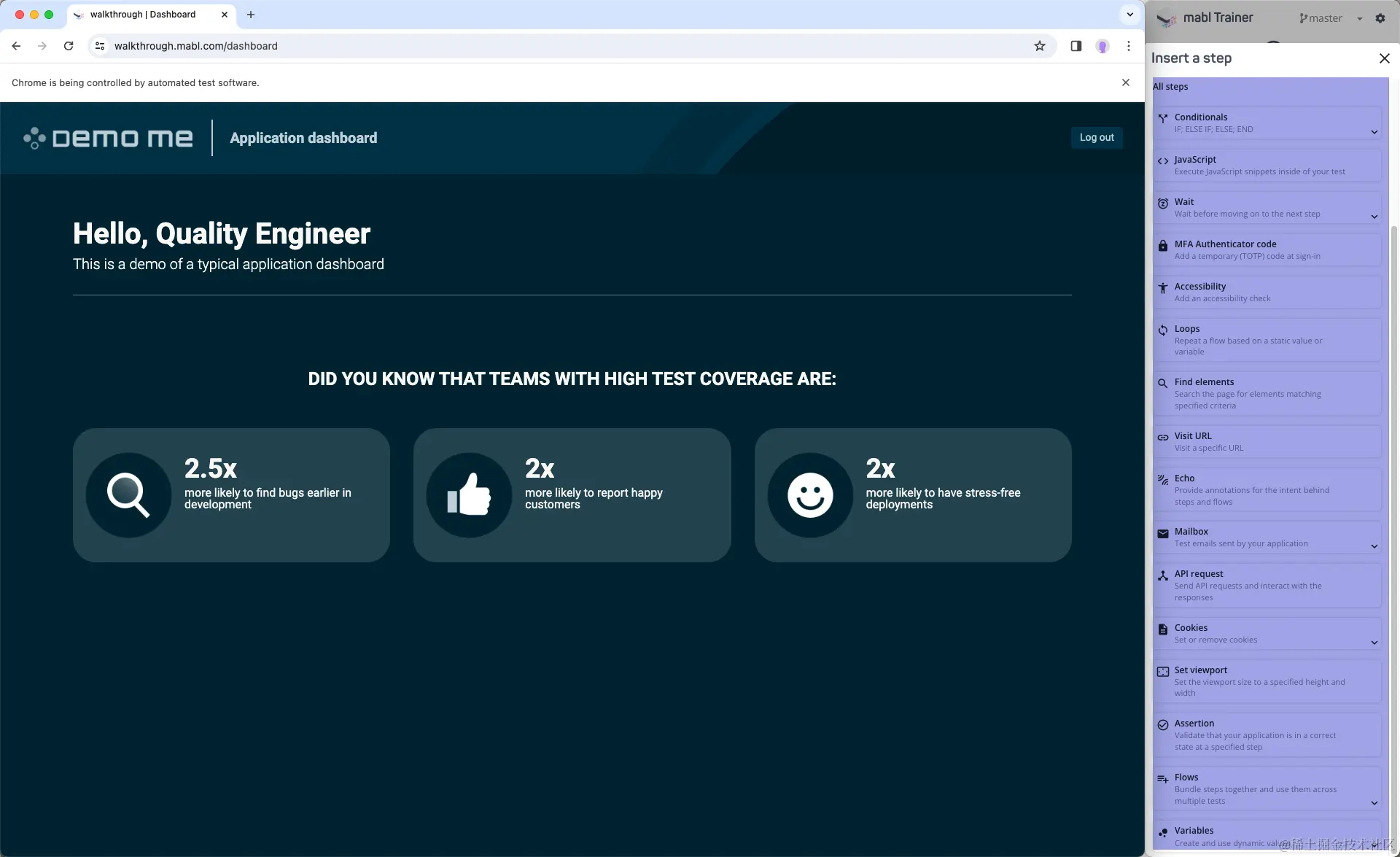Expand the Conditionals step options
1400x857 pixels.
1374,132
